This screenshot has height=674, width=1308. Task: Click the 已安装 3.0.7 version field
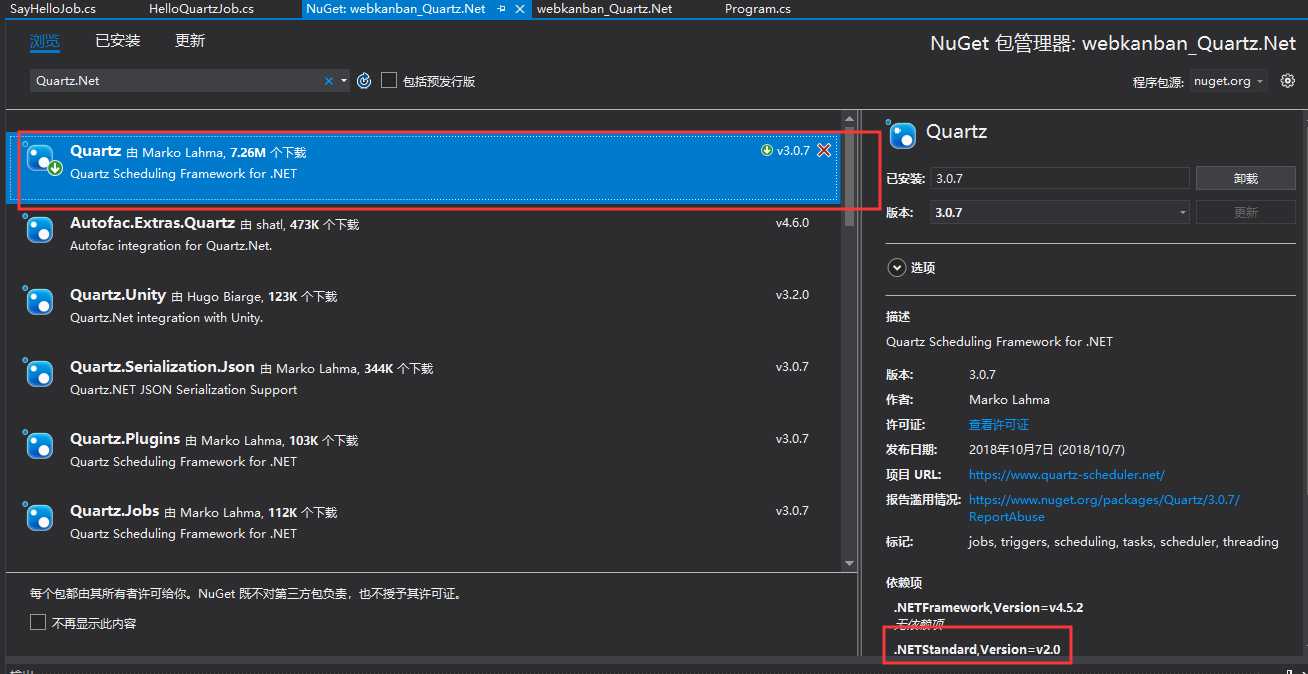(x=1059, y=178)
